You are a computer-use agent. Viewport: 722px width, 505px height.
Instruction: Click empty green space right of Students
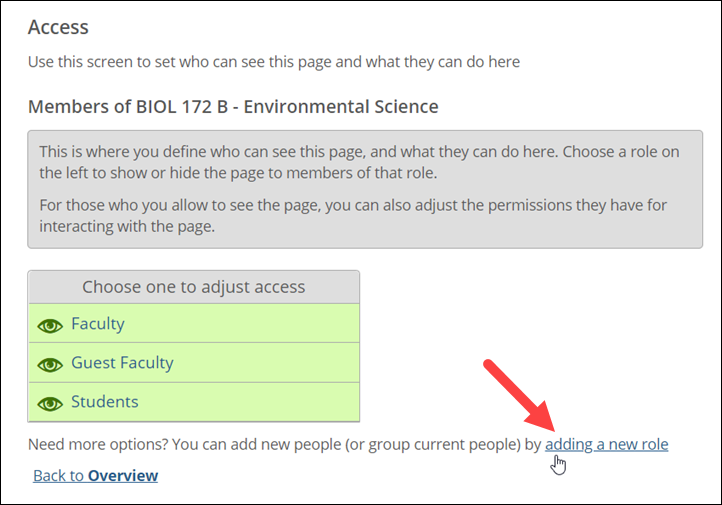pos(249,402)
